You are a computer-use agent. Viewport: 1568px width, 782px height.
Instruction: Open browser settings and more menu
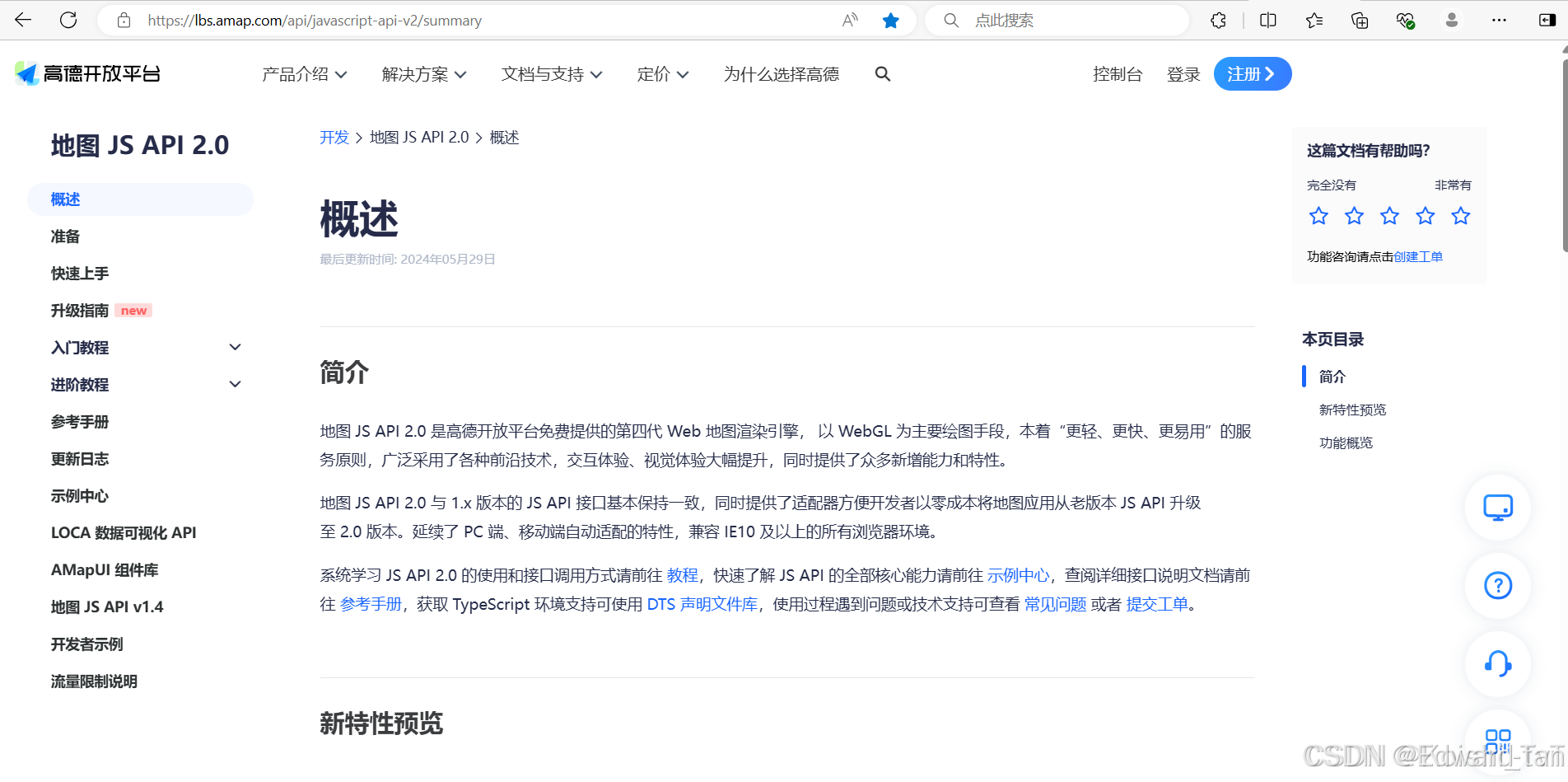(1499, 21)
